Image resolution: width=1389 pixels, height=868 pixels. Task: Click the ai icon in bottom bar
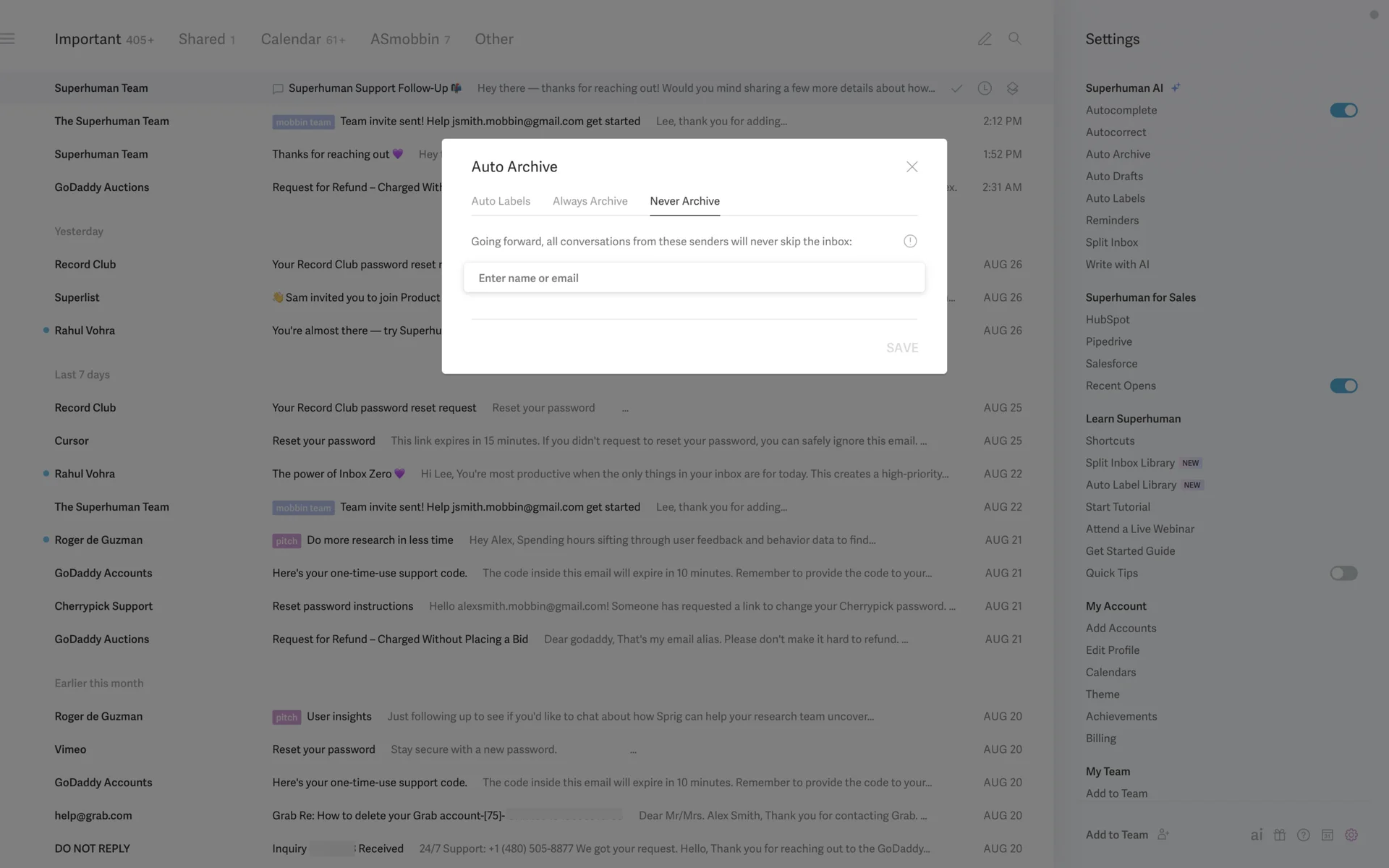point(1256,835)
